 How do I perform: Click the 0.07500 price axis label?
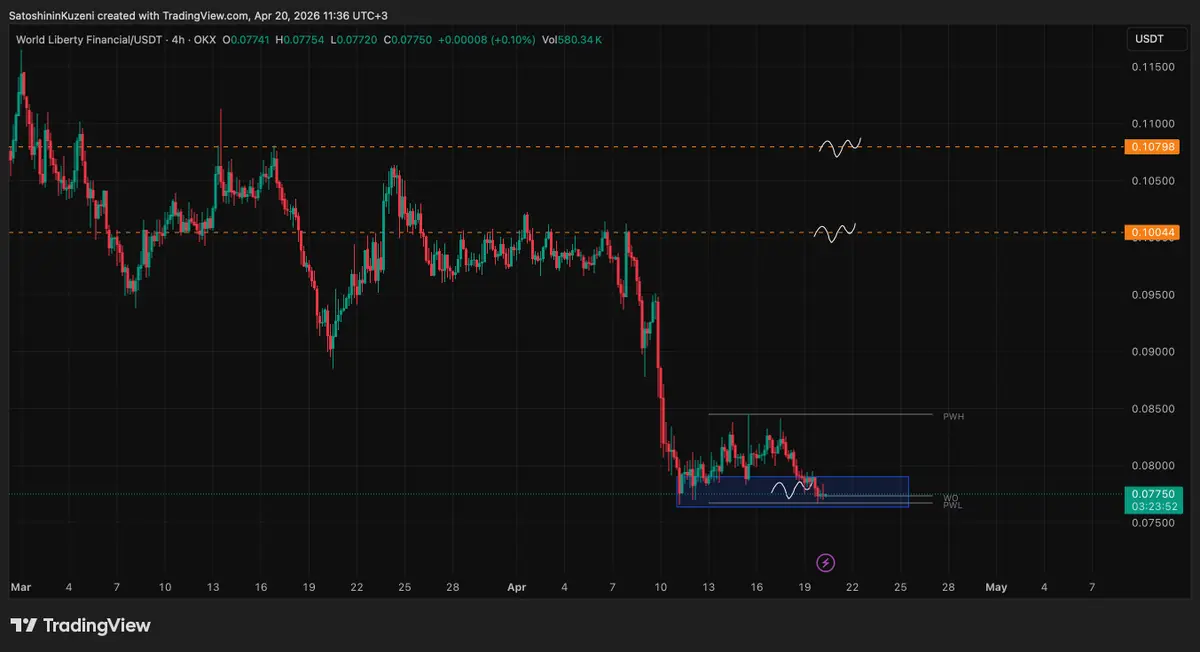point(1152,523)
